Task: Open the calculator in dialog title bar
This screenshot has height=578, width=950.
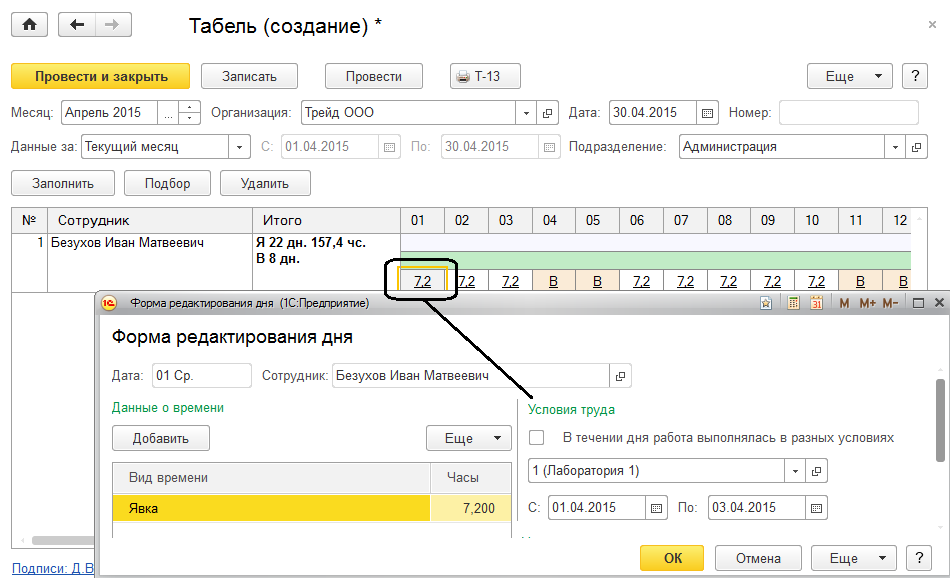Action: point(793,303)
